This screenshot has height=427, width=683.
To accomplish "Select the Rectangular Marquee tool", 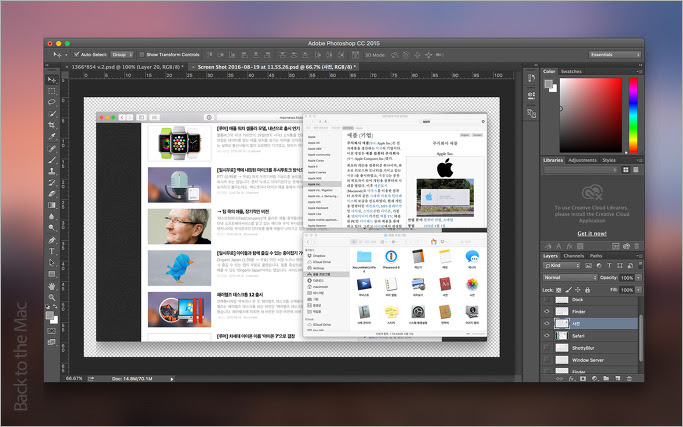I will coord(51,91).
